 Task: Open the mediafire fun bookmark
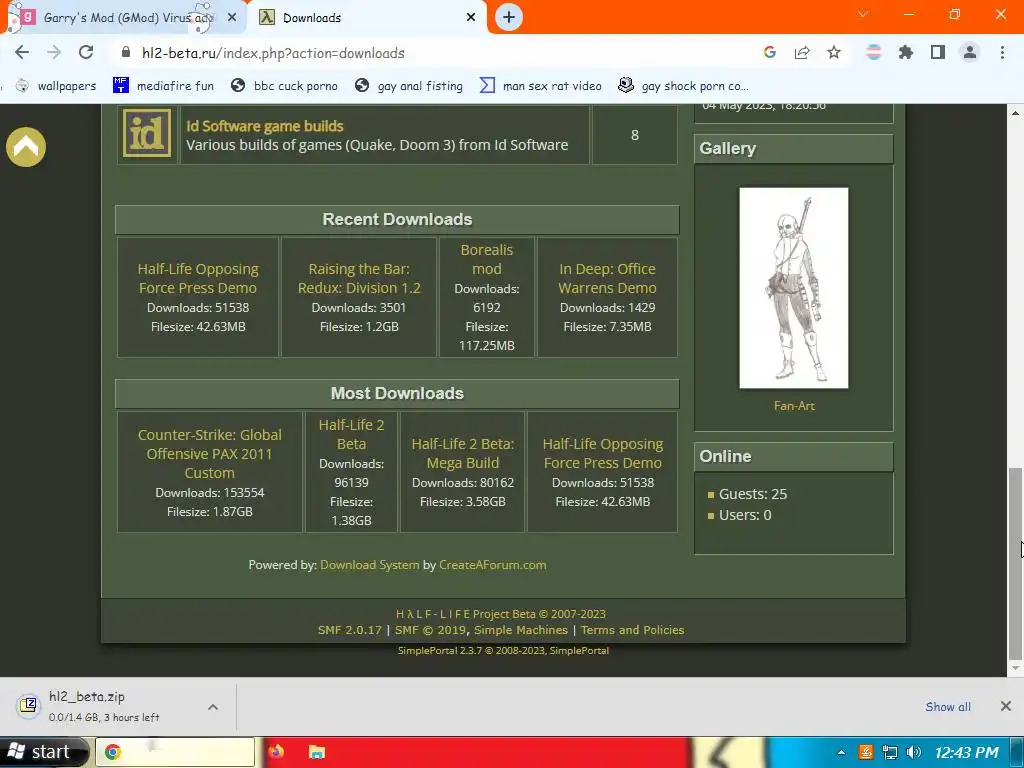click(163, 86)
